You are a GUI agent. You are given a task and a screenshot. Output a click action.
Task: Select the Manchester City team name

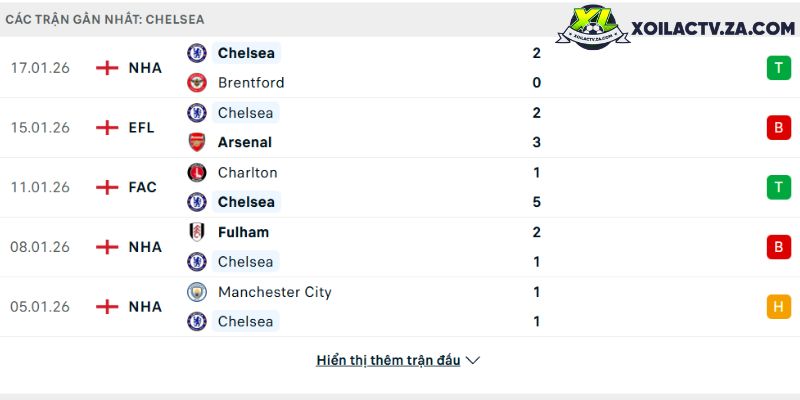[274, 292]
